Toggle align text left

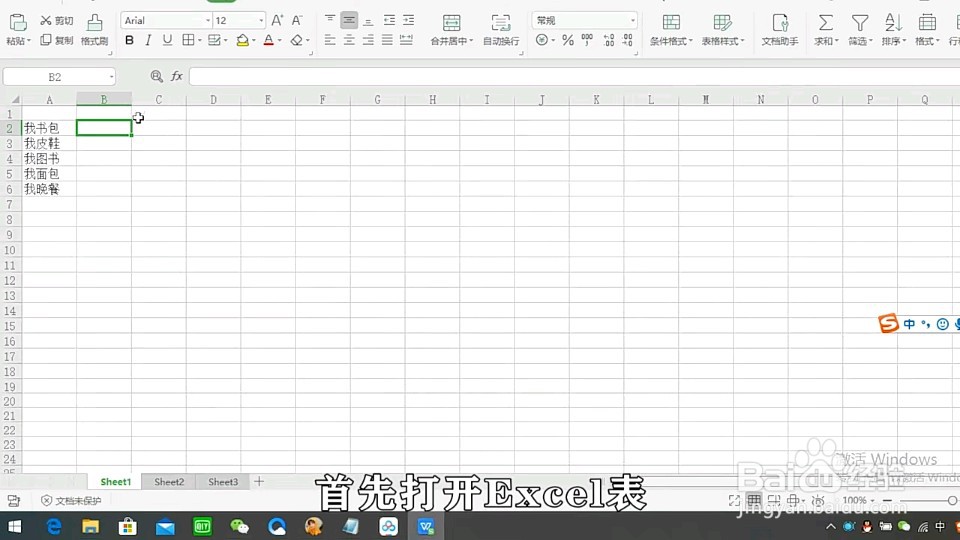tap(329, 40)
